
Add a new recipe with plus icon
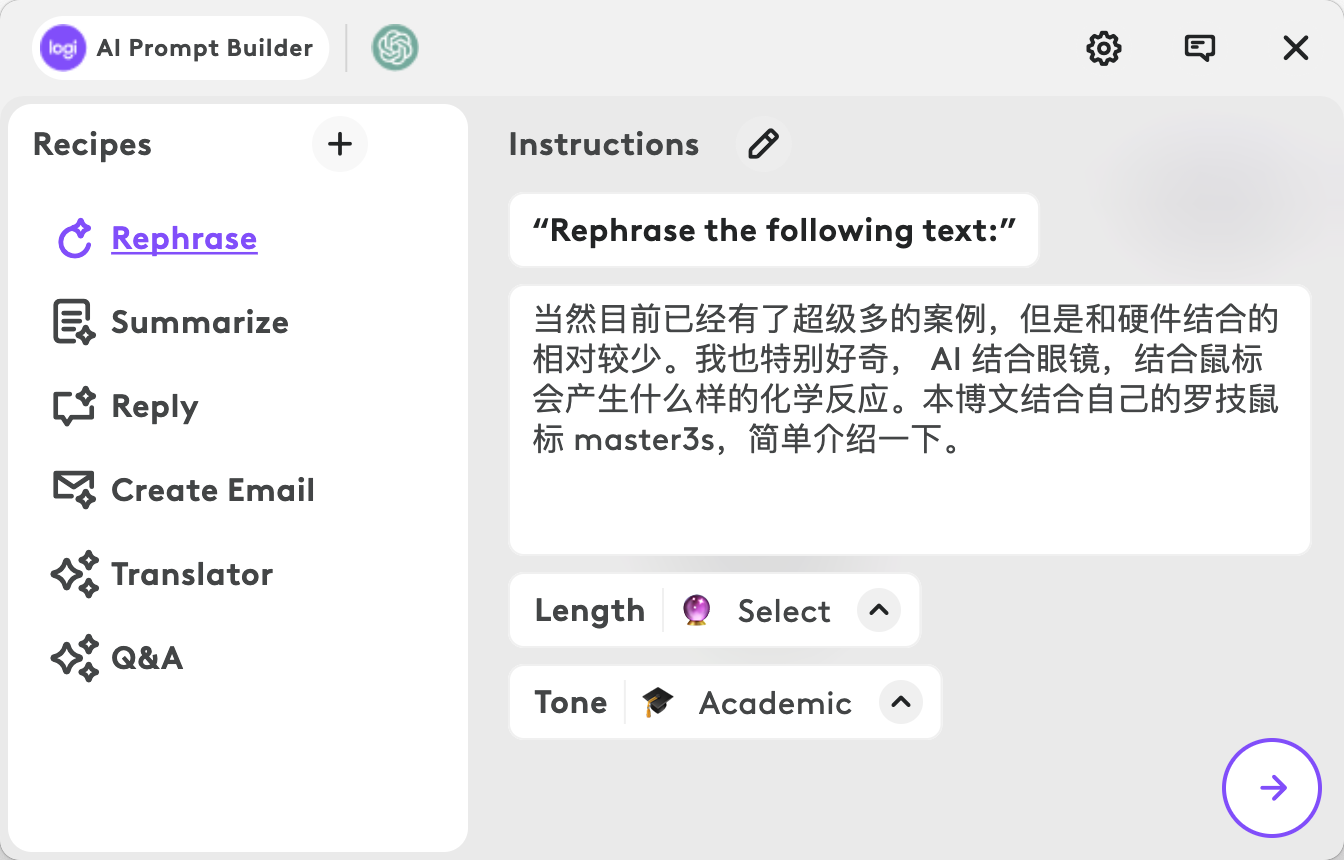tap(340, 144)
